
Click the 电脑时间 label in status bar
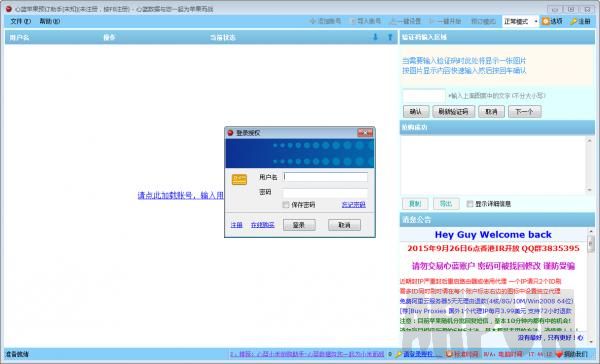[x=510, y=354]
